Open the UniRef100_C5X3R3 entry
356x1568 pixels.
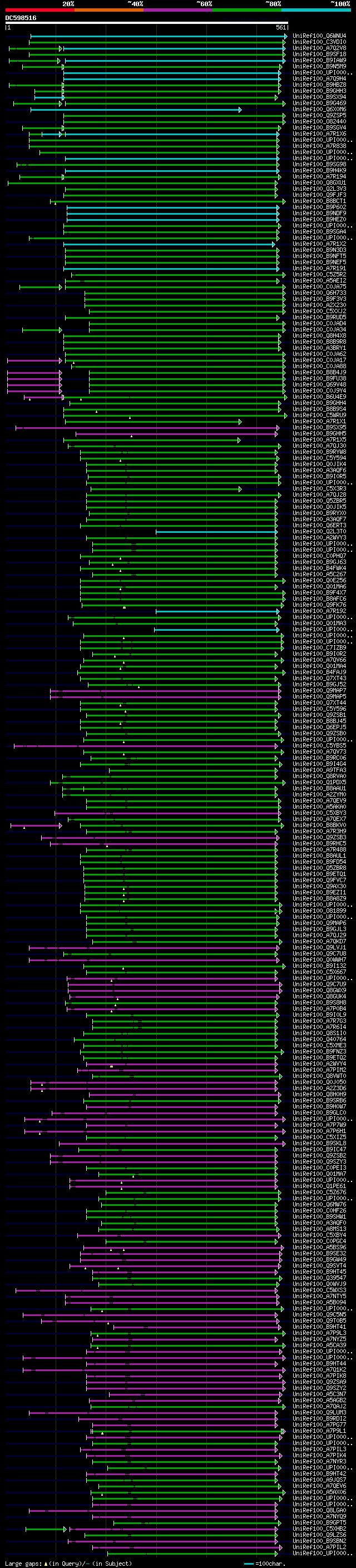tap(319, 489)
